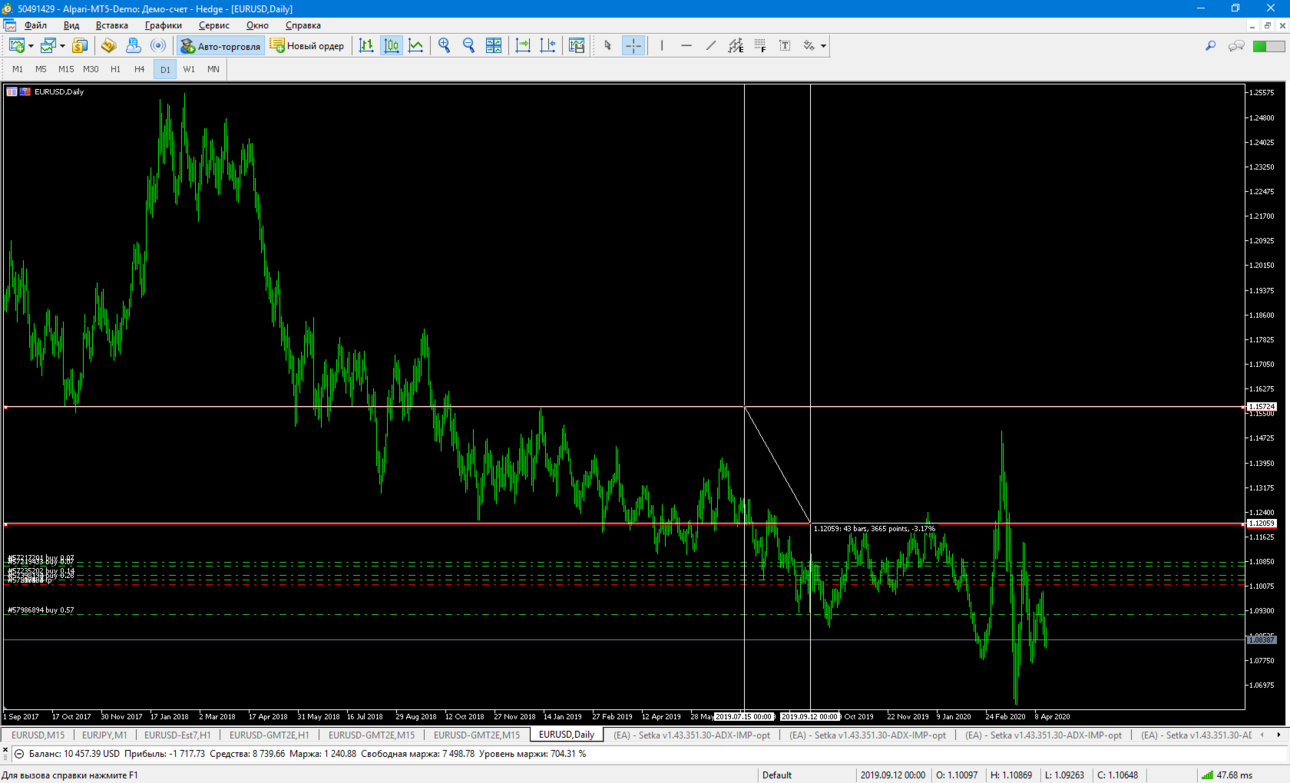1290x783 pixels.
Task: Click the 2019.07.15 00:00 date marker
Action: (x=744, y=717)
